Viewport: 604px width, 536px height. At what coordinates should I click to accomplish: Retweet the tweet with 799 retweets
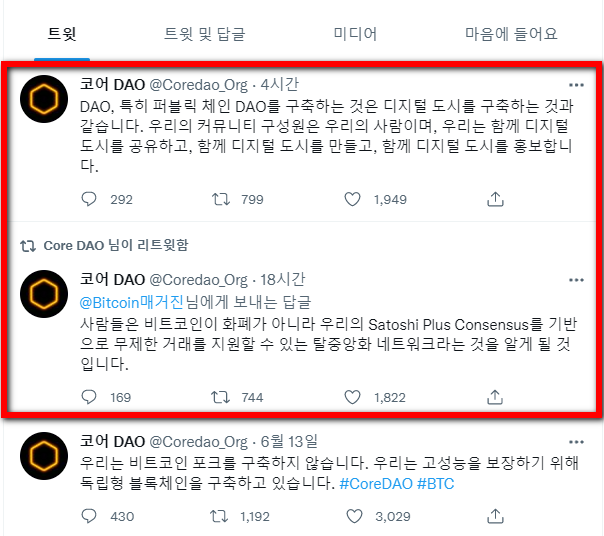point(221,199)
